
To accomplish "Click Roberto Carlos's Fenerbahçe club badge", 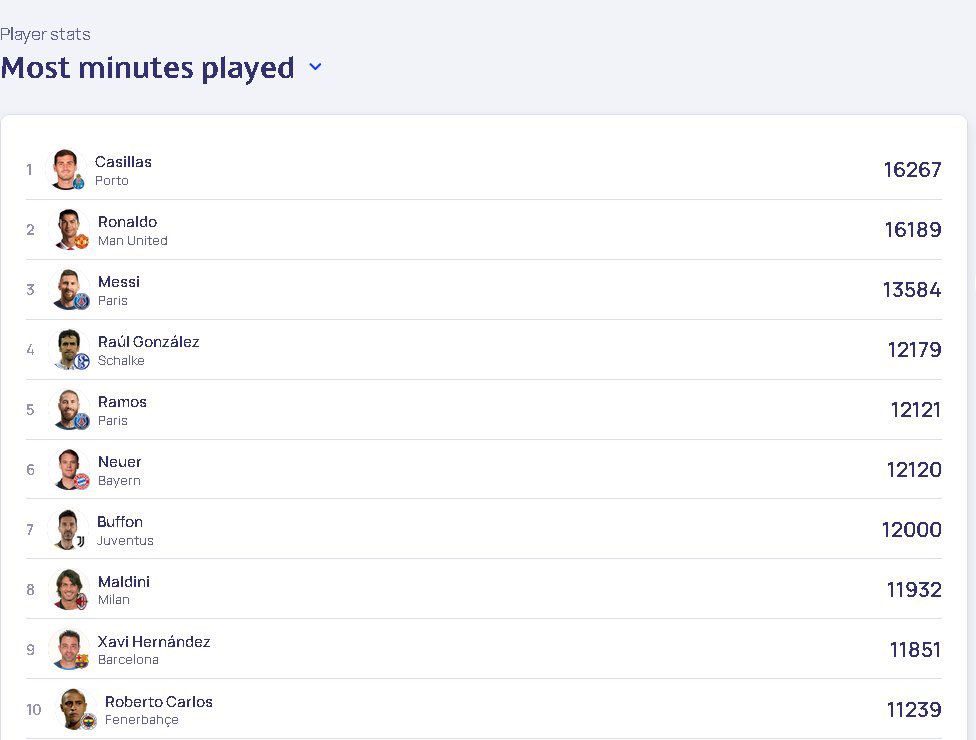I will pyautogui.click(x=89, y=721).
